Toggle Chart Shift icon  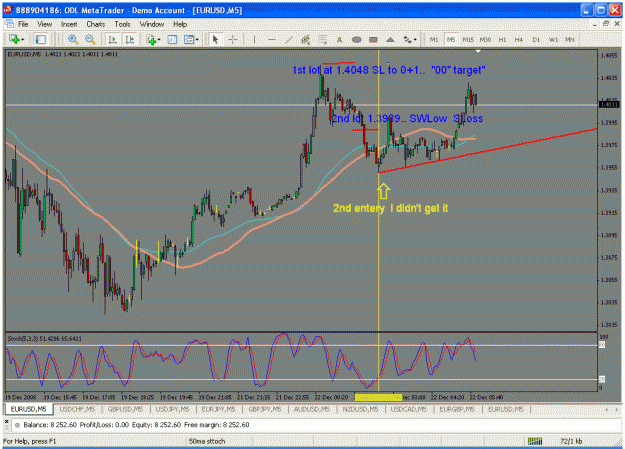click(x=130, y=39)
